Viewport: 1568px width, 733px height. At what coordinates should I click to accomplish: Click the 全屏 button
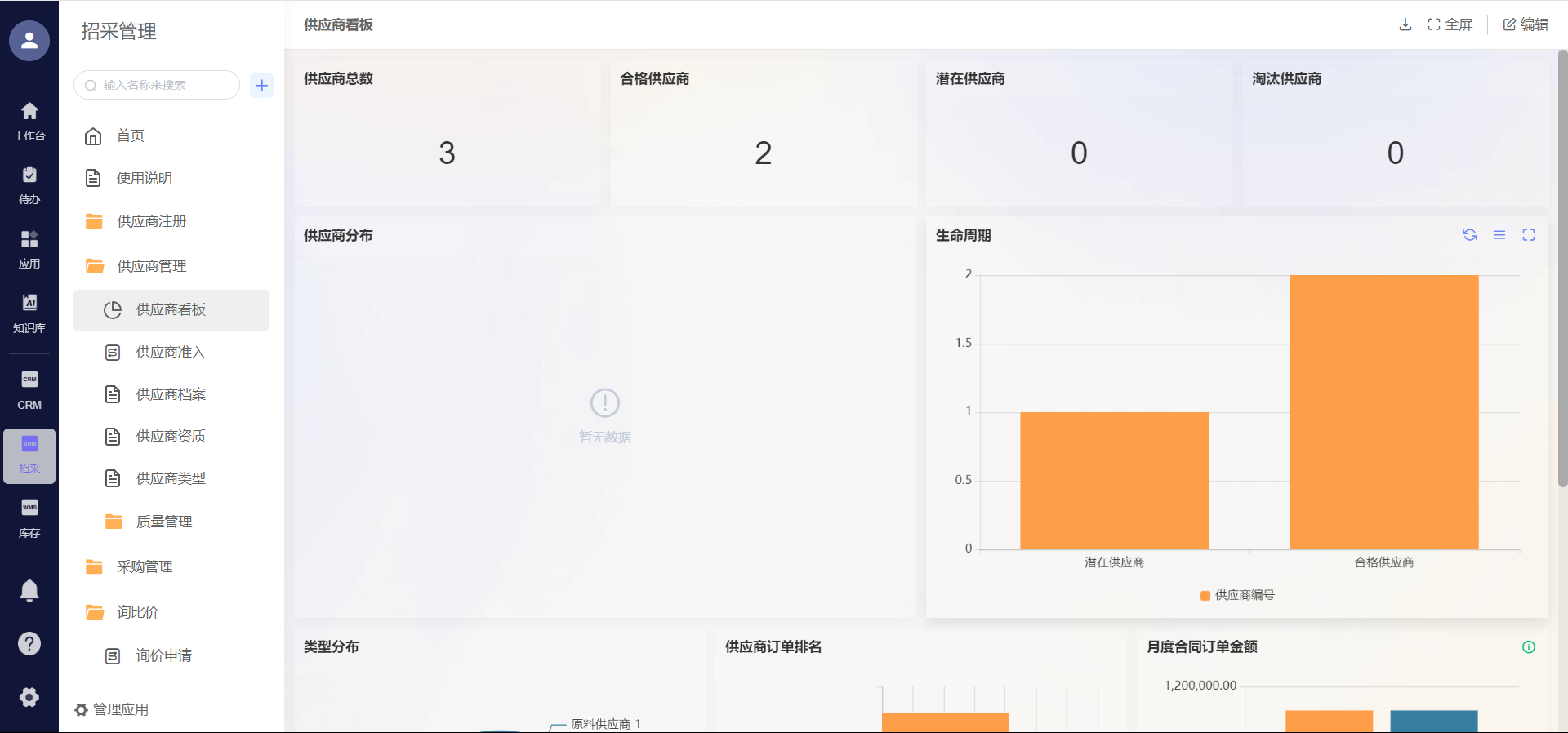tap(1450, 24)
